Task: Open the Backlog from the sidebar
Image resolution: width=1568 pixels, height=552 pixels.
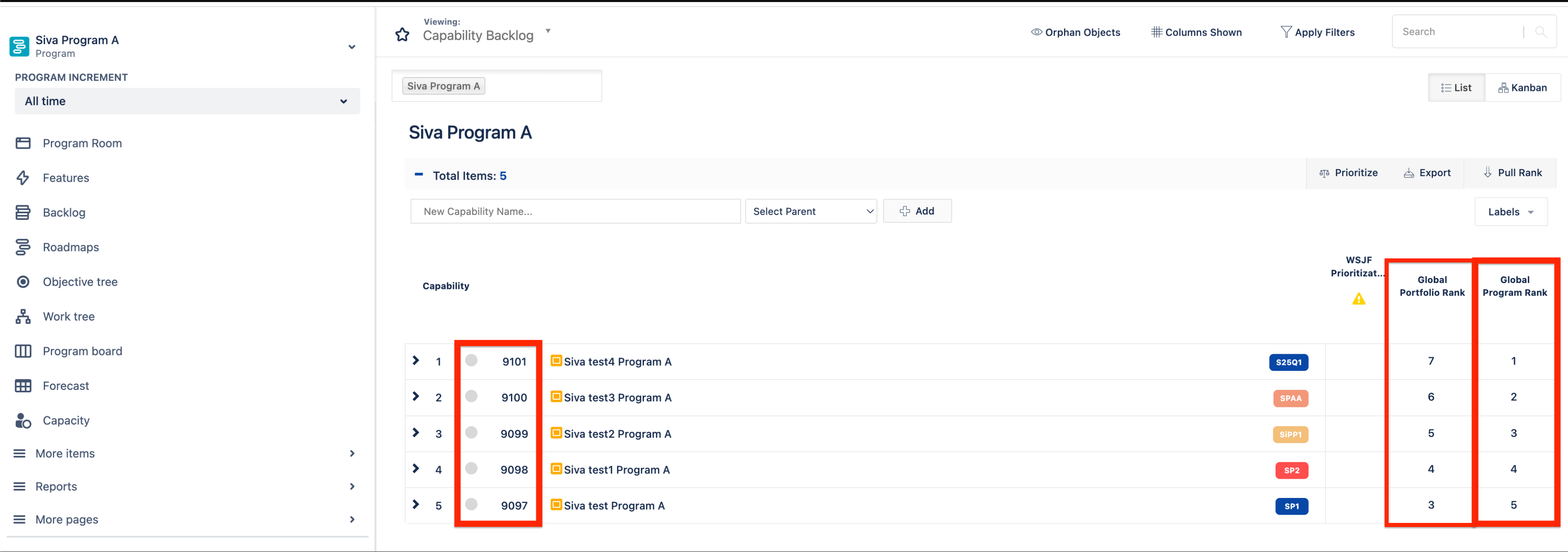Action: coord(64,212)
